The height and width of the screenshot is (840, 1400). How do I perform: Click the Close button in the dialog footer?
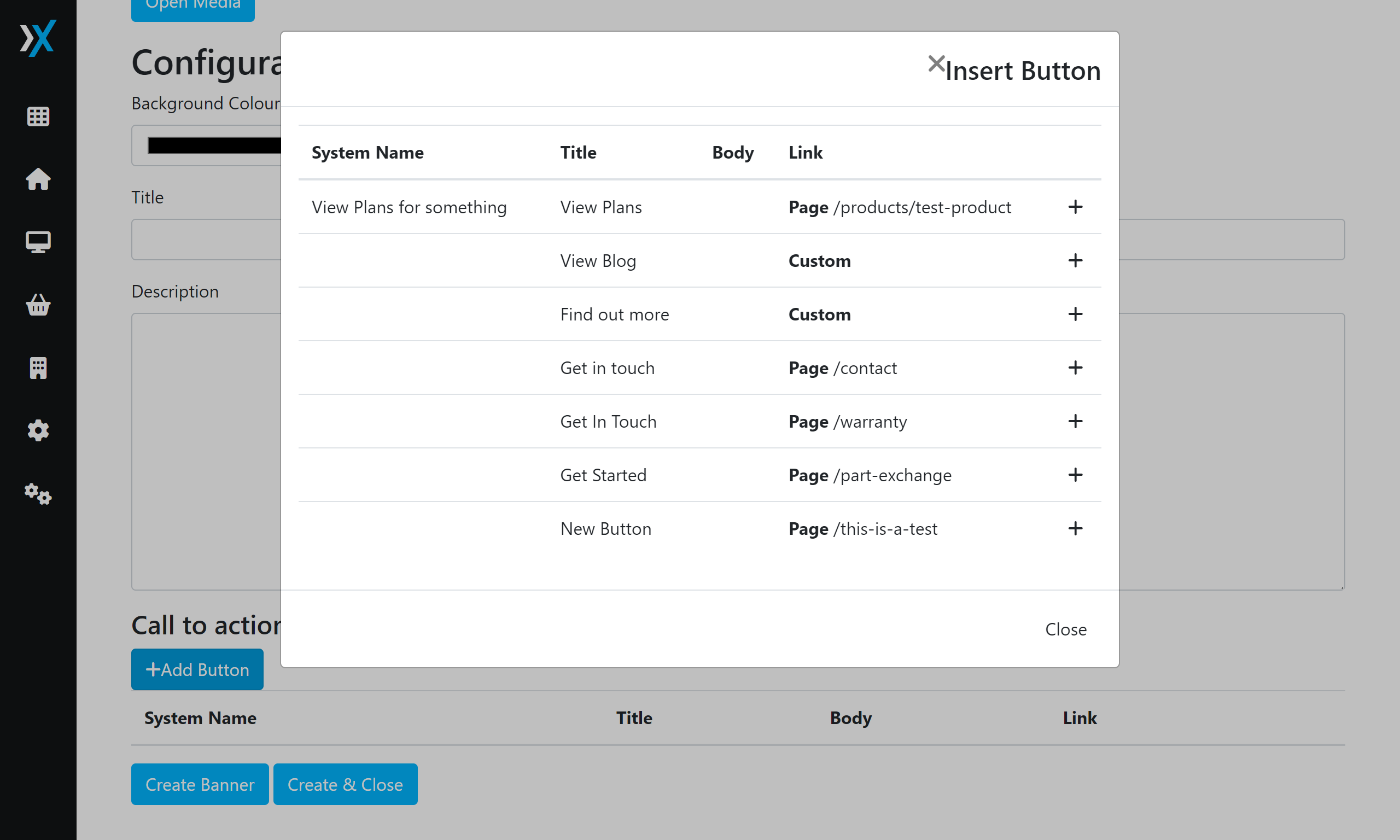1065,629
